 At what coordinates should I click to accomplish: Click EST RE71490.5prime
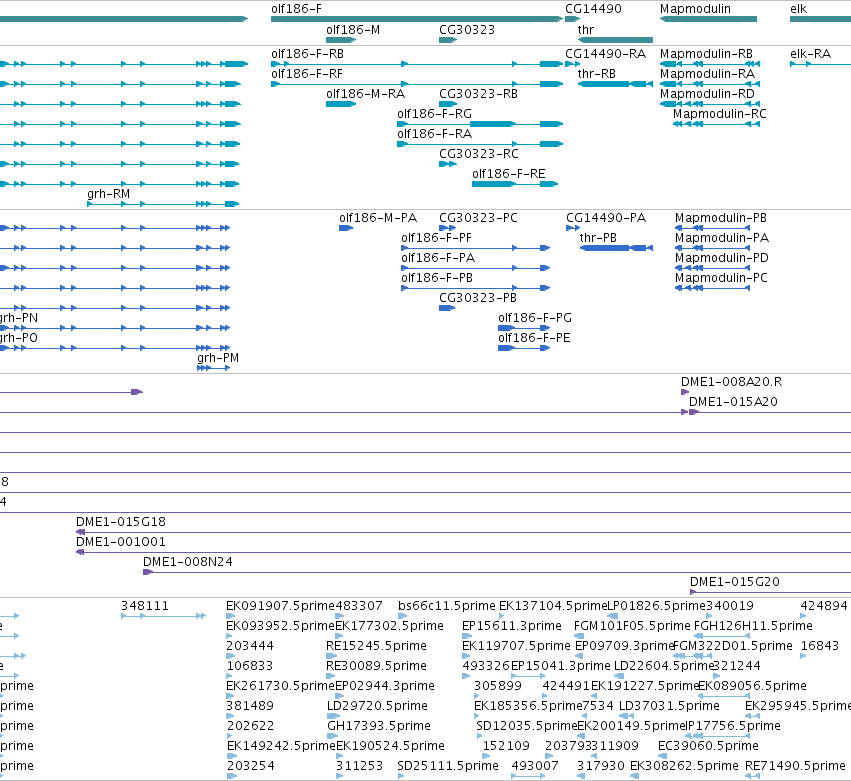tap(752, 776)
